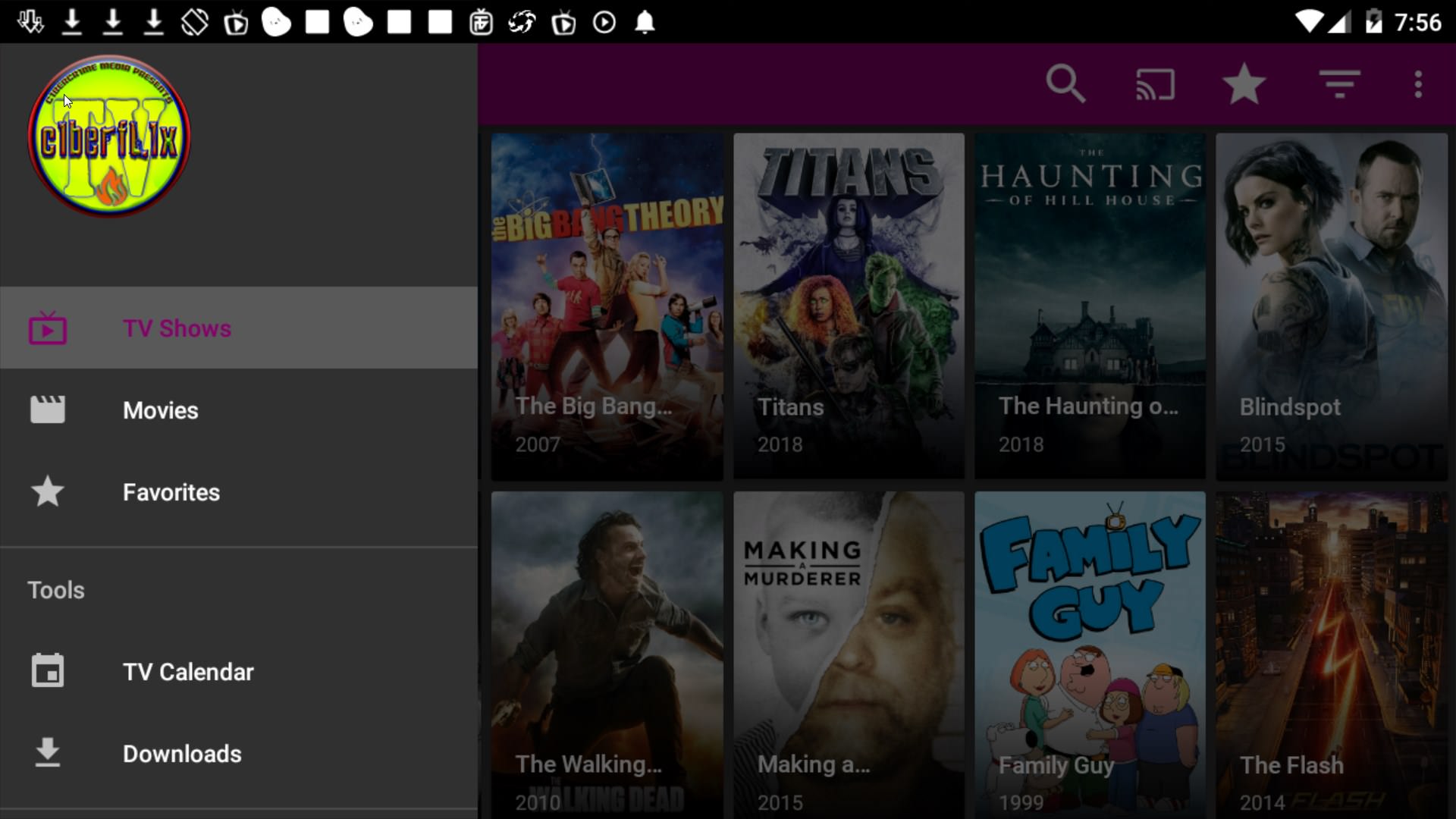Open the Making a Murderer poster
This screenshot has width=1456, height=819.
pyautogui.click(x=849, y=655)
